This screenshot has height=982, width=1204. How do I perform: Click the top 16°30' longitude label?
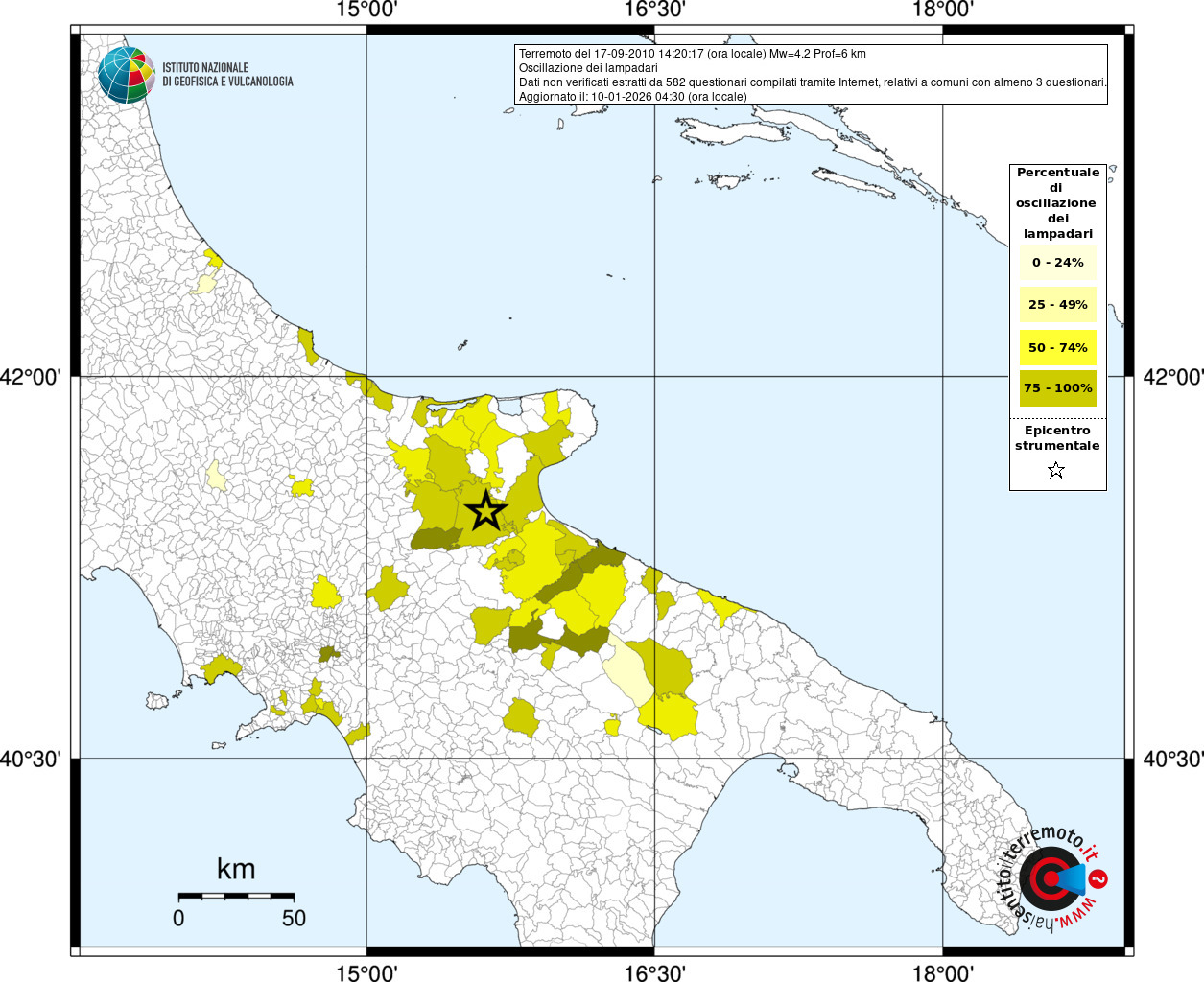[654, 11]
